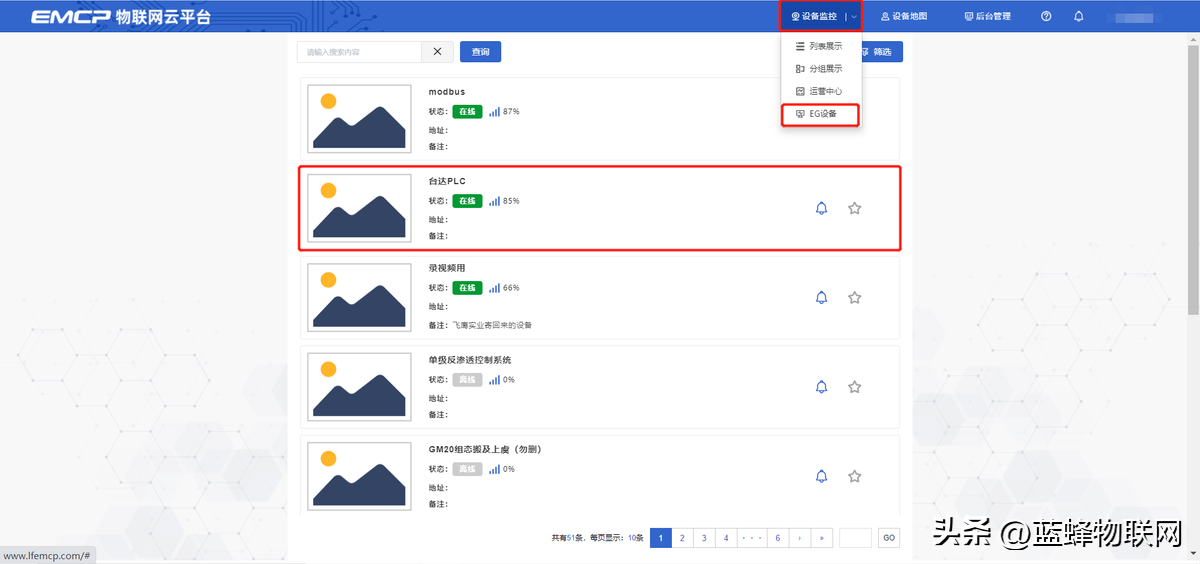The width and height of the screenshot is (1200, 564).
Task: Open the 设备地图 navigation item
Action: coord(904,17)
